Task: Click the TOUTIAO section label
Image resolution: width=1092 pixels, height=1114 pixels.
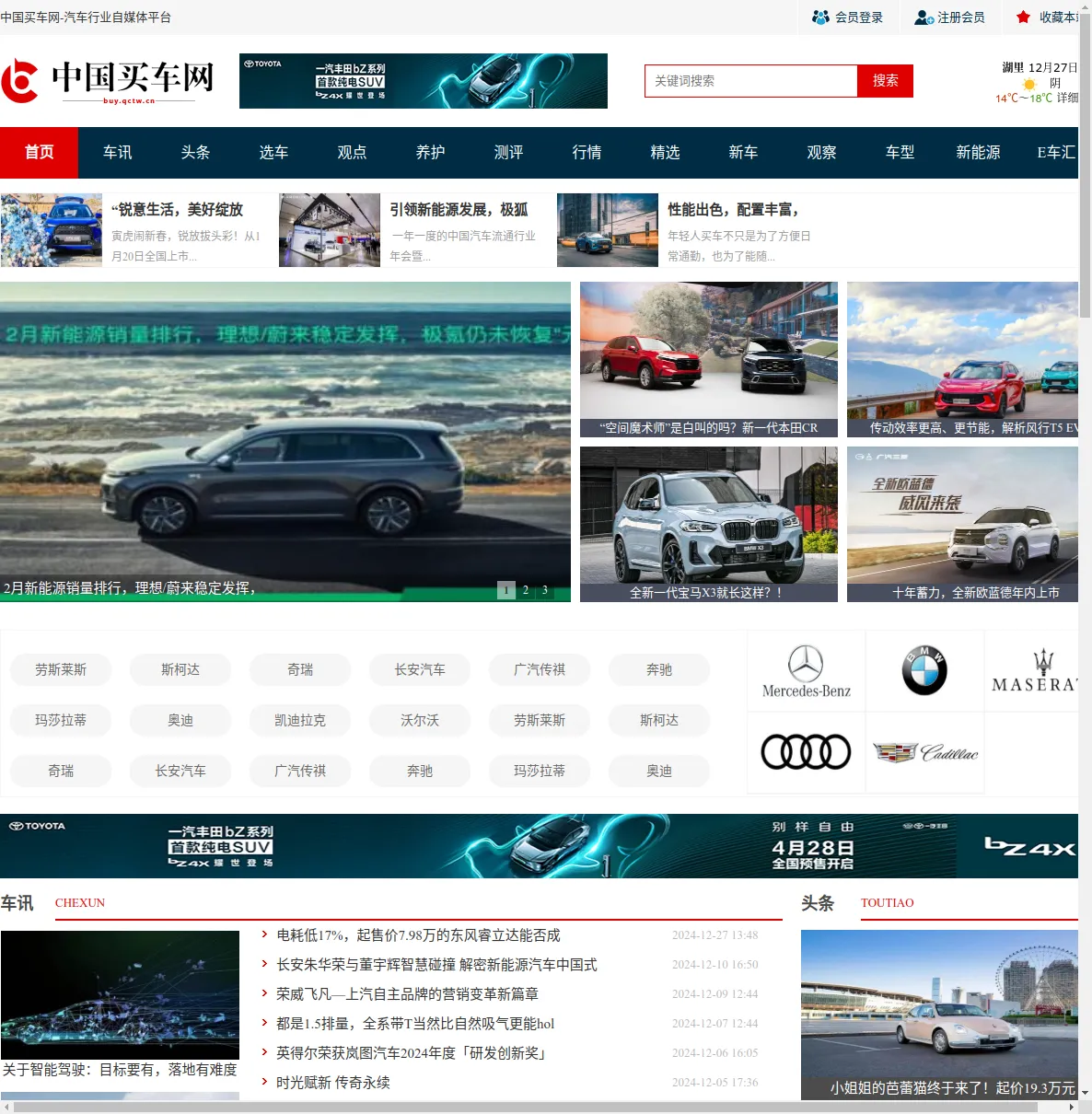Action: click(x=888, y=903)
